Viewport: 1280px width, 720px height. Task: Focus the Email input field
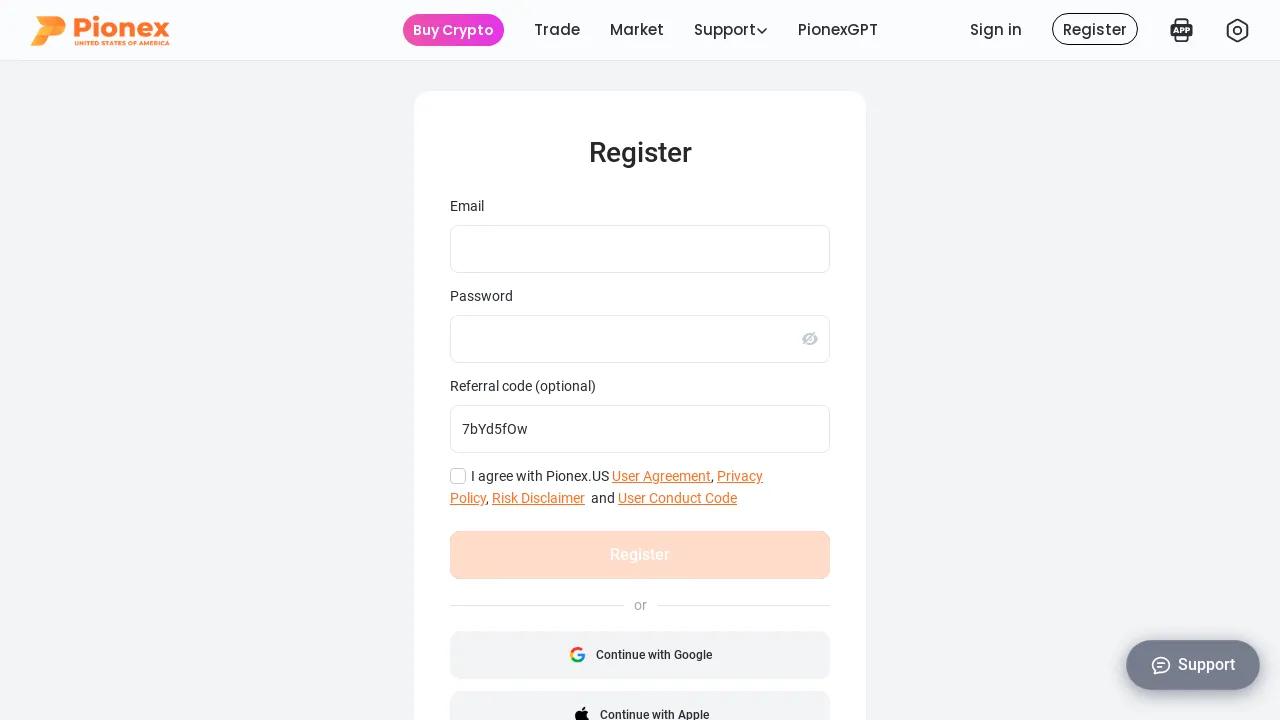tap(640, 249)
